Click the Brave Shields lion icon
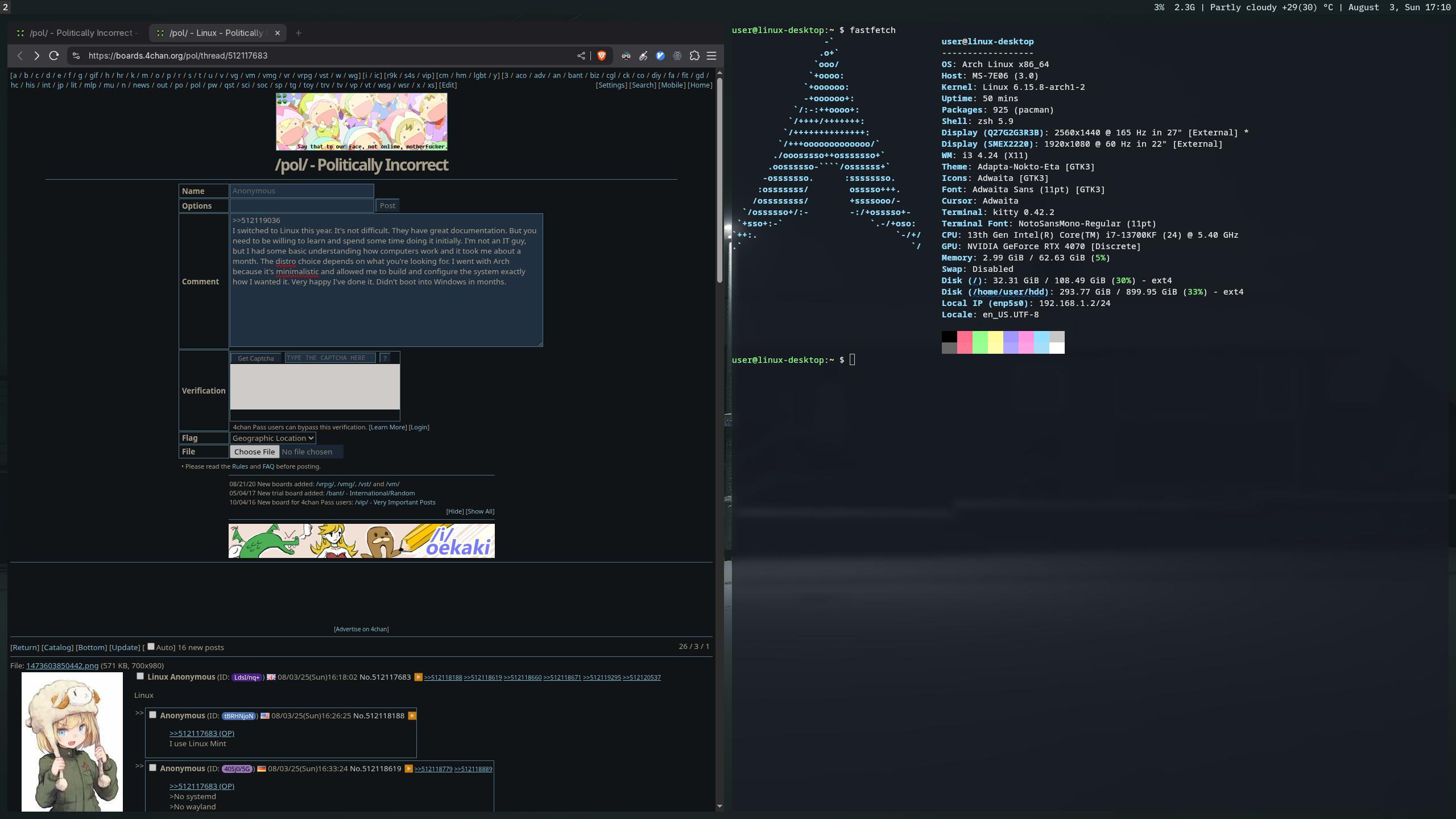Image resolution: width=1456 pixels, height=819 pixels. click(601, 56)
